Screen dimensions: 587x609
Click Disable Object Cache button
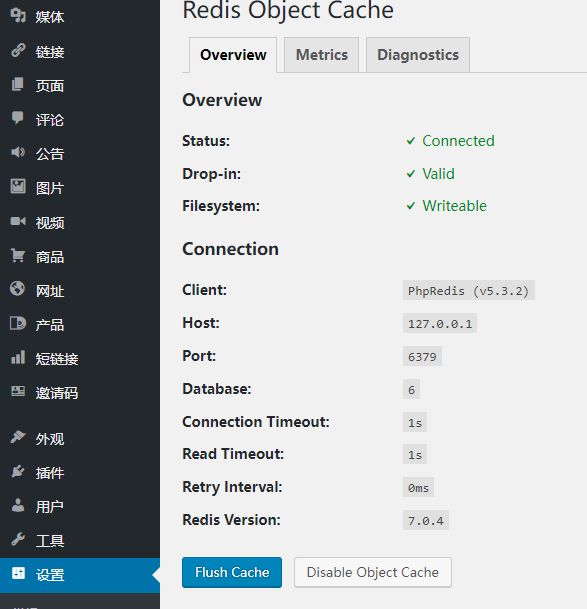click(x=373, y=572)
